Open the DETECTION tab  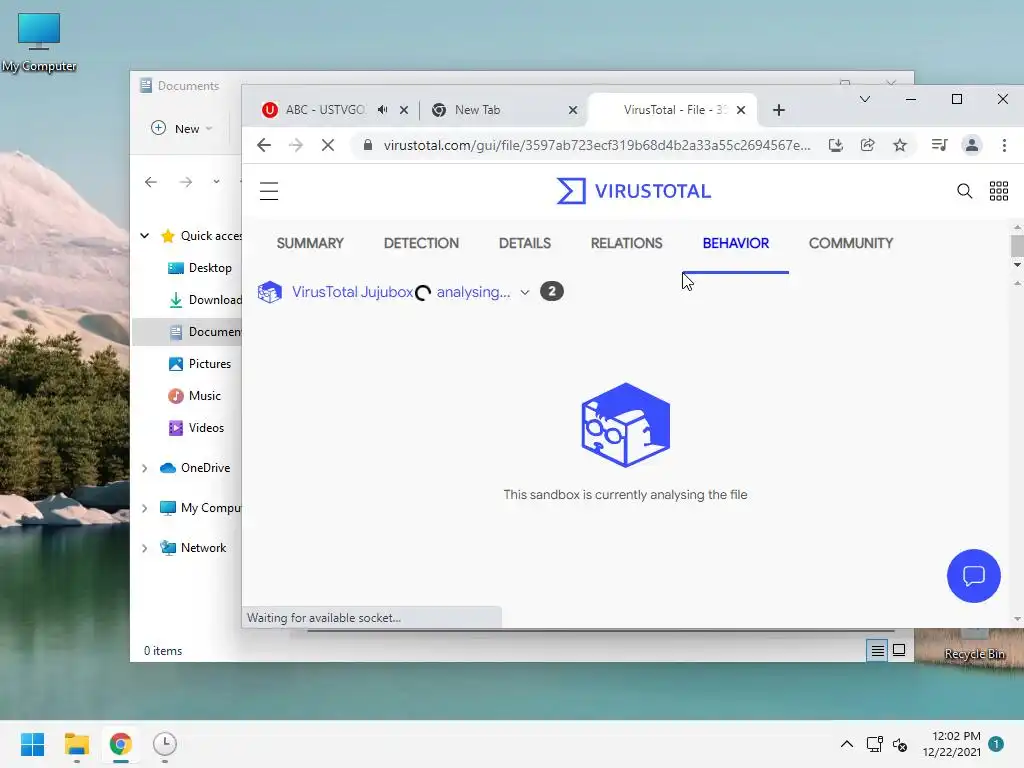pyautogui.click(x=421, y=243)
